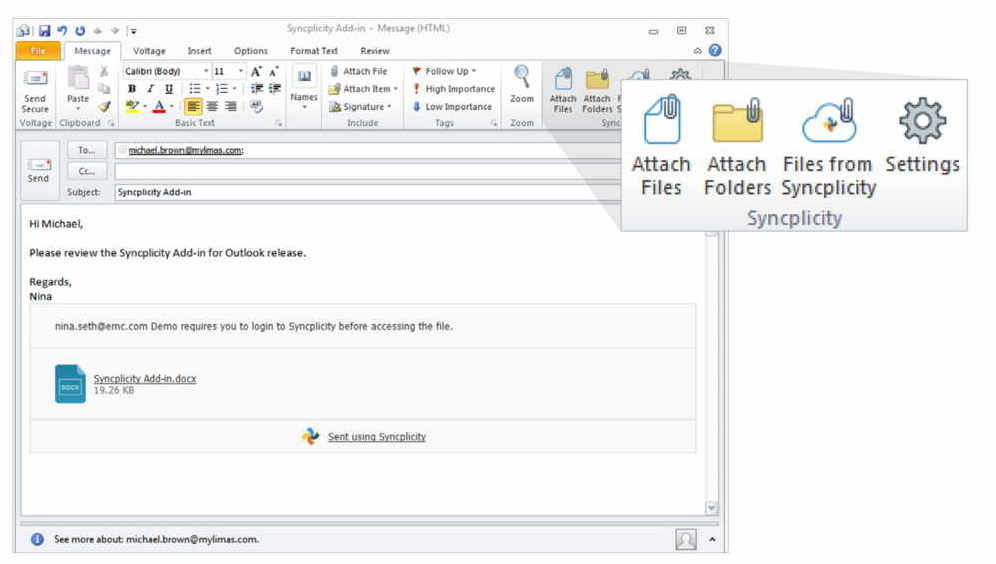Align text left
Viewport: 996px width, 564px height.
coord(193,106)
